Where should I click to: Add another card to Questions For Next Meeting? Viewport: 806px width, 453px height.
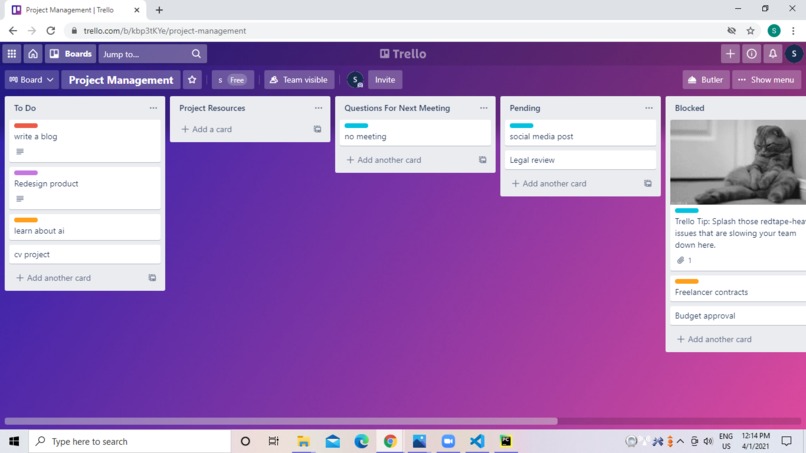384,160
